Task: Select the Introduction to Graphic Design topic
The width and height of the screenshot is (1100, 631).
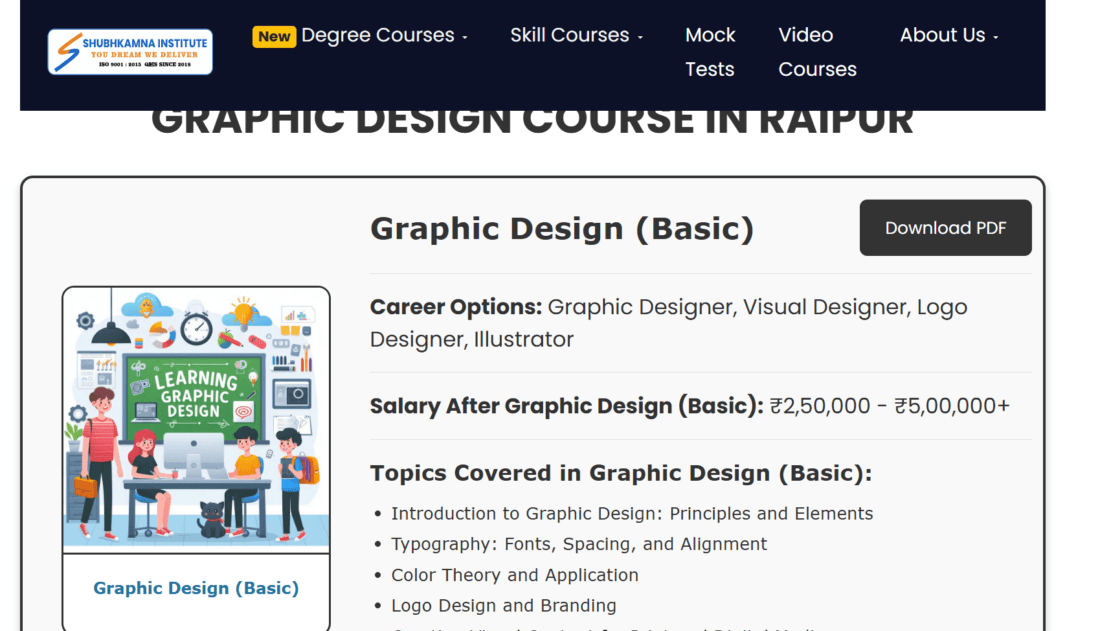Action: (x=632, y=514)
